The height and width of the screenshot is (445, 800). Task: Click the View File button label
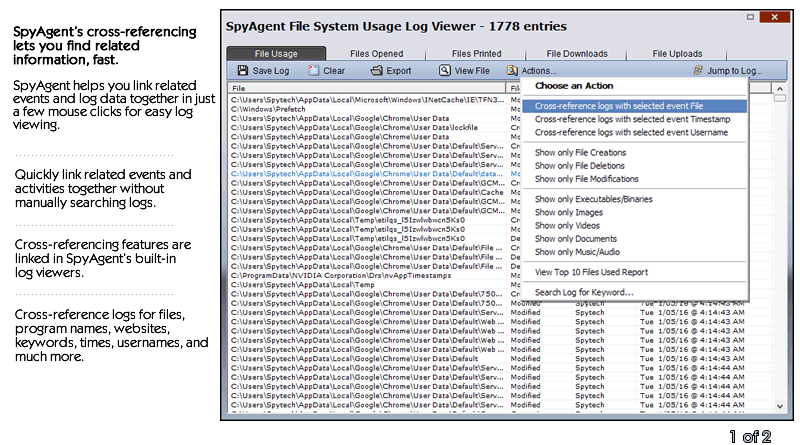[472, 71]
